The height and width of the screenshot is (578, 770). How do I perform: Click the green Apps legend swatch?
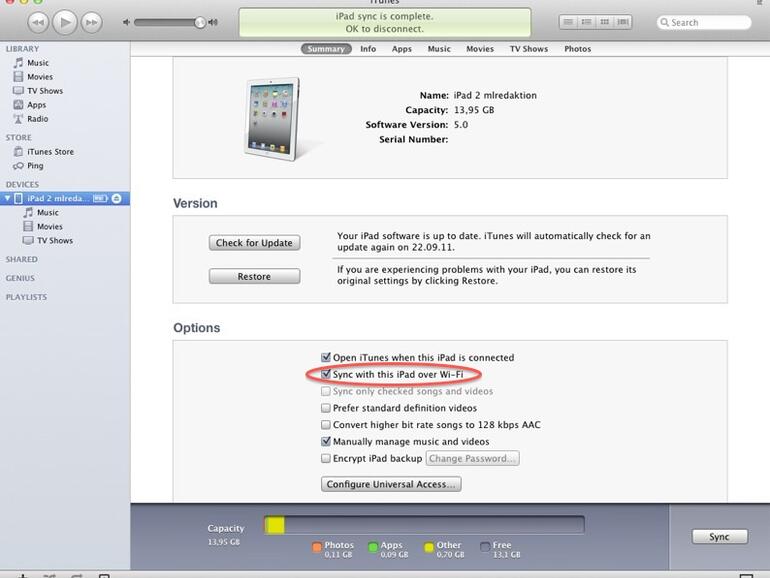(373, 547)
